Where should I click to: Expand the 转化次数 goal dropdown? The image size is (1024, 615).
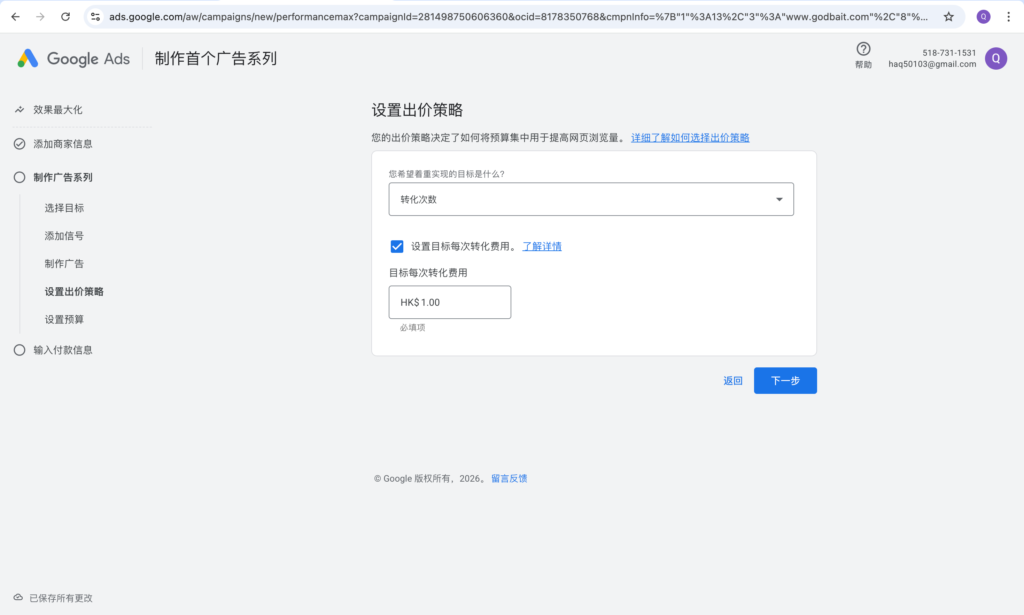[591, 199]
